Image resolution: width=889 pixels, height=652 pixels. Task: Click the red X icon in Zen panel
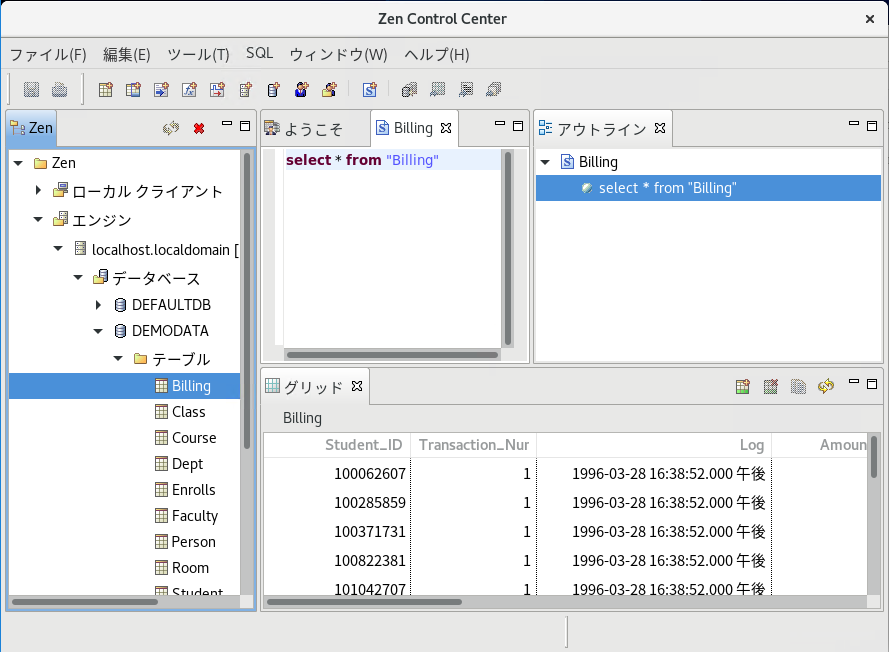199,128
